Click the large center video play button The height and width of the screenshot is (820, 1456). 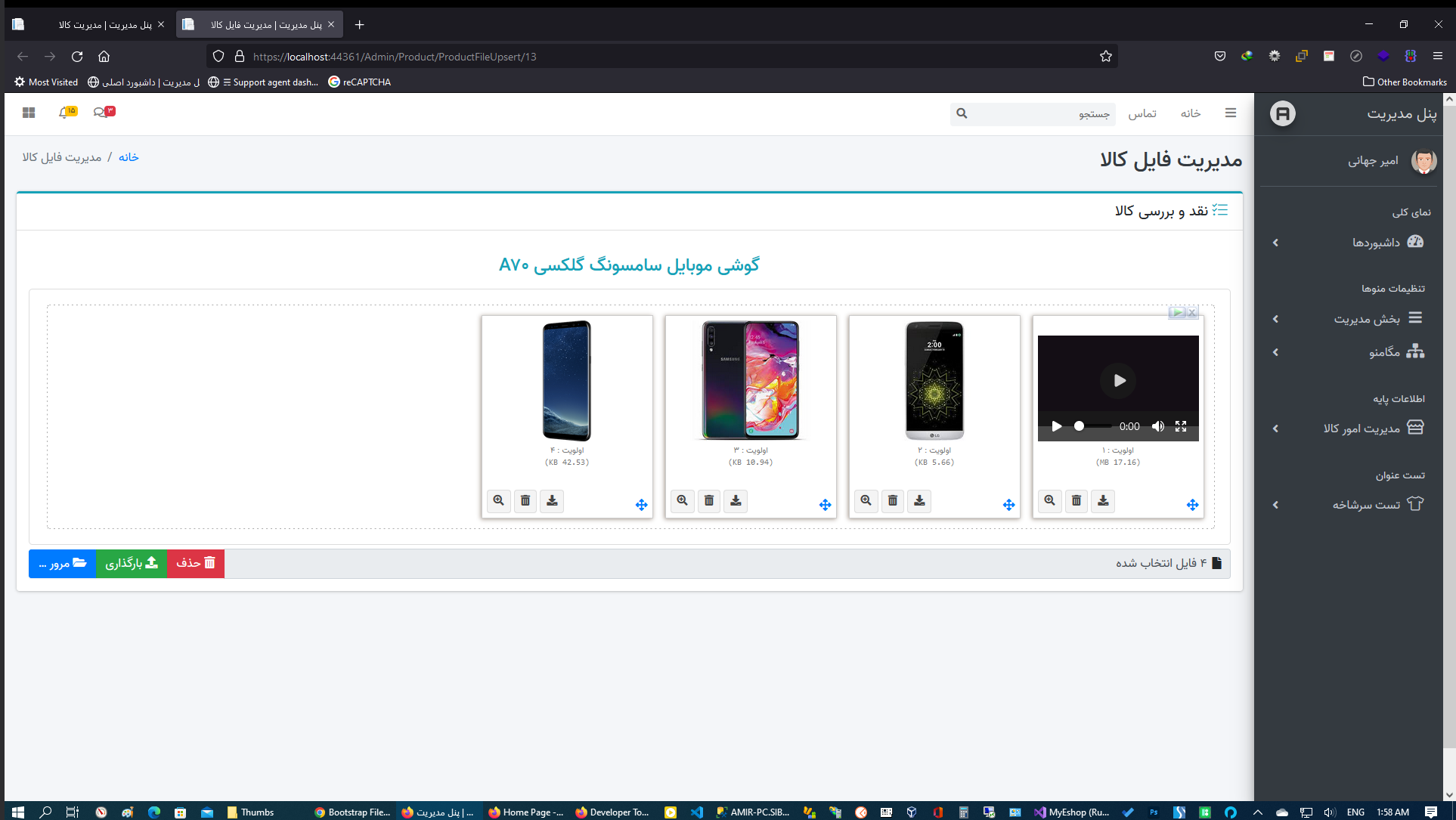[x=1119, y=380]
